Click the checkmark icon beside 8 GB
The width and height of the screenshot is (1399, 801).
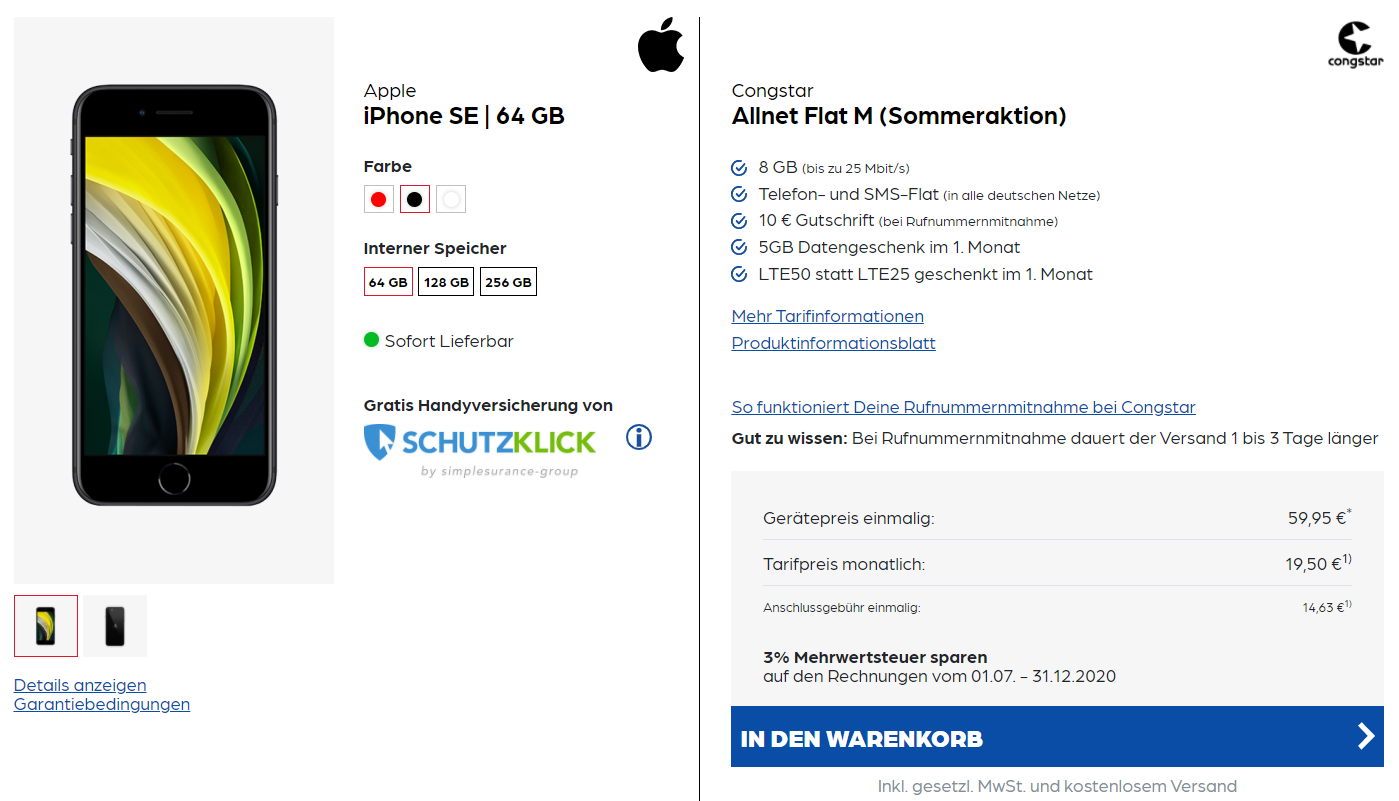pyautogui.click(x=740, y=167)
